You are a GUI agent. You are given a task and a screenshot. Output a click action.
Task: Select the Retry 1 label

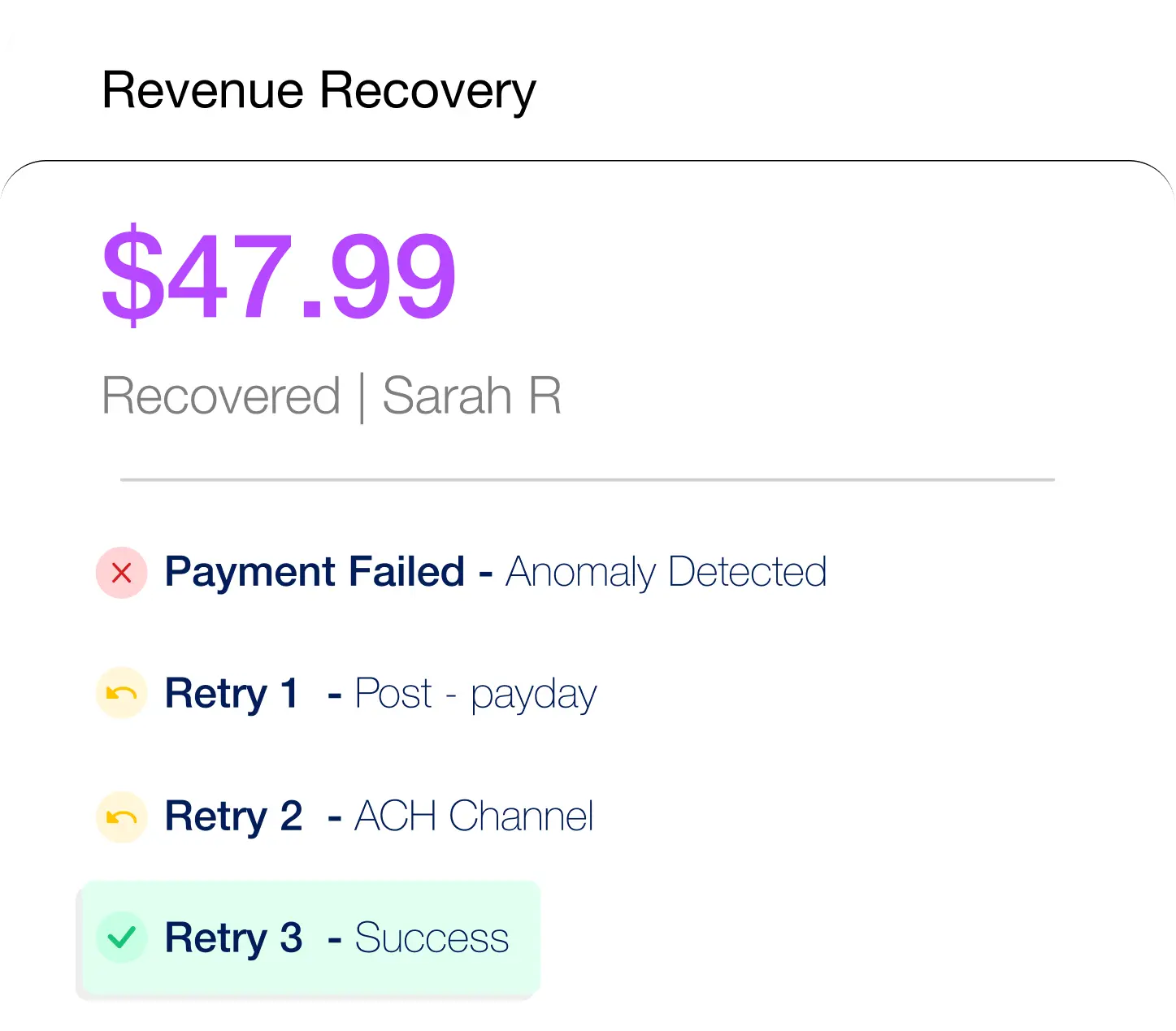232,694
